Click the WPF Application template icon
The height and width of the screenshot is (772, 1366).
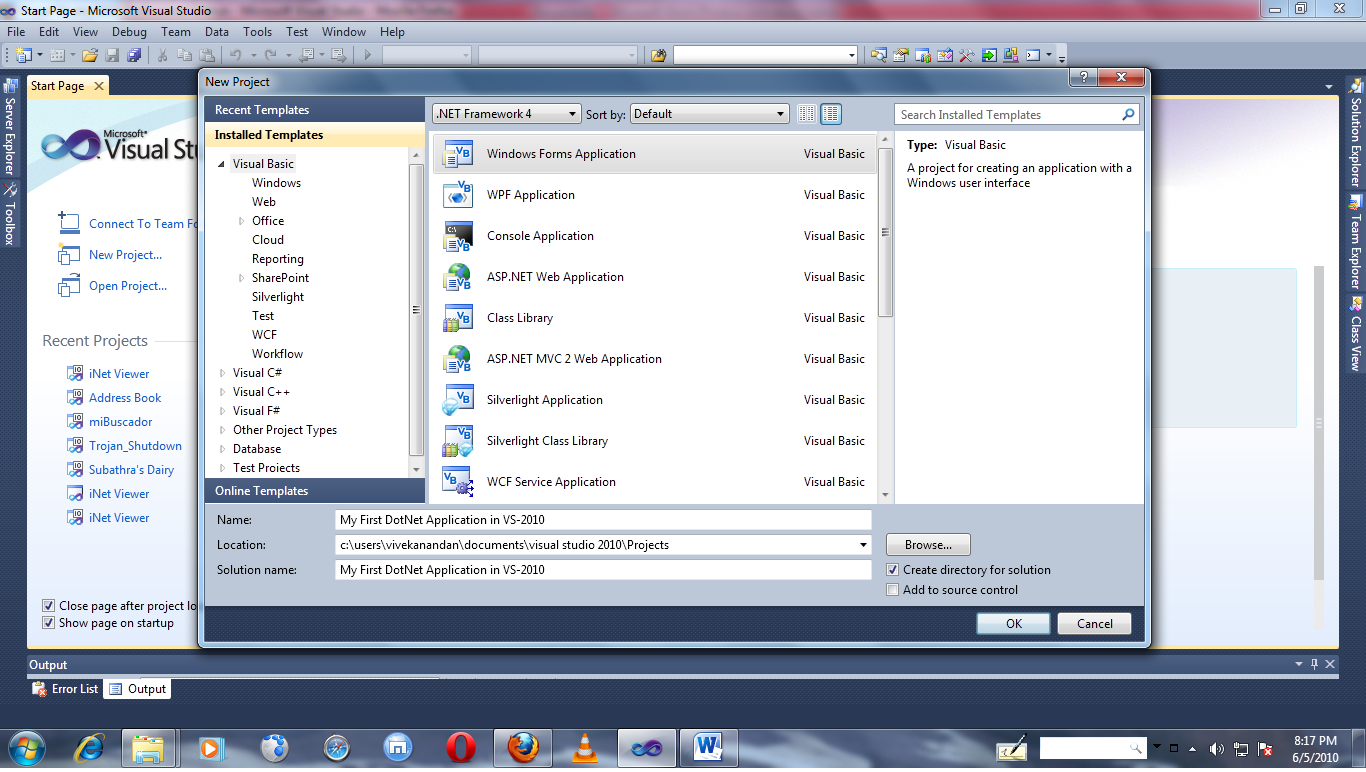458,194
